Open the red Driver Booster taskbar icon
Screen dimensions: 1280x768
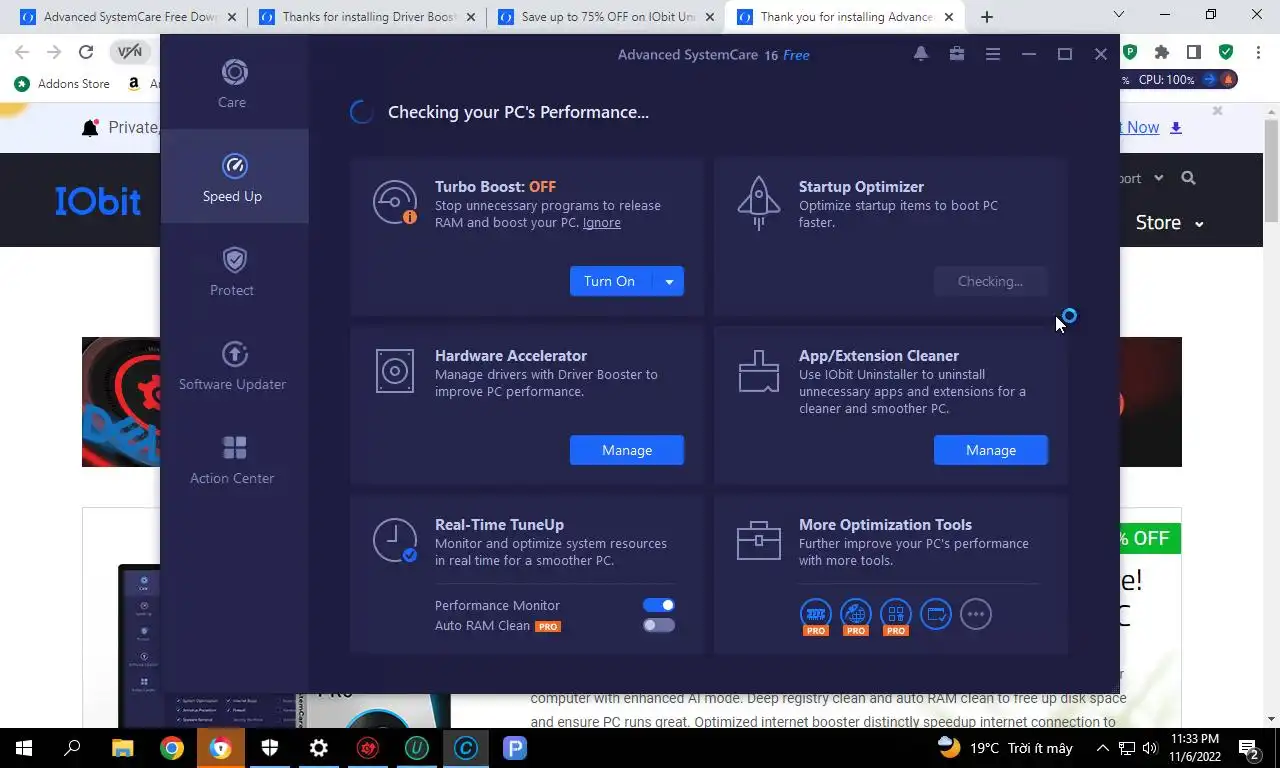click(368, 748)
